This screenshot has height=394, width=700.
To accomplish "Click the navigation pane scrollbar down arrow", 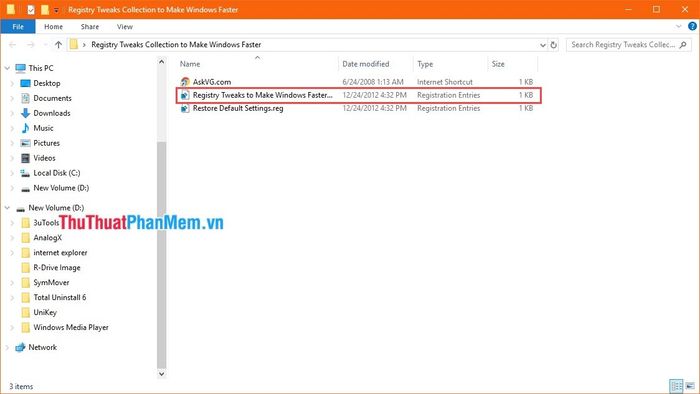I will coord(162,374).
